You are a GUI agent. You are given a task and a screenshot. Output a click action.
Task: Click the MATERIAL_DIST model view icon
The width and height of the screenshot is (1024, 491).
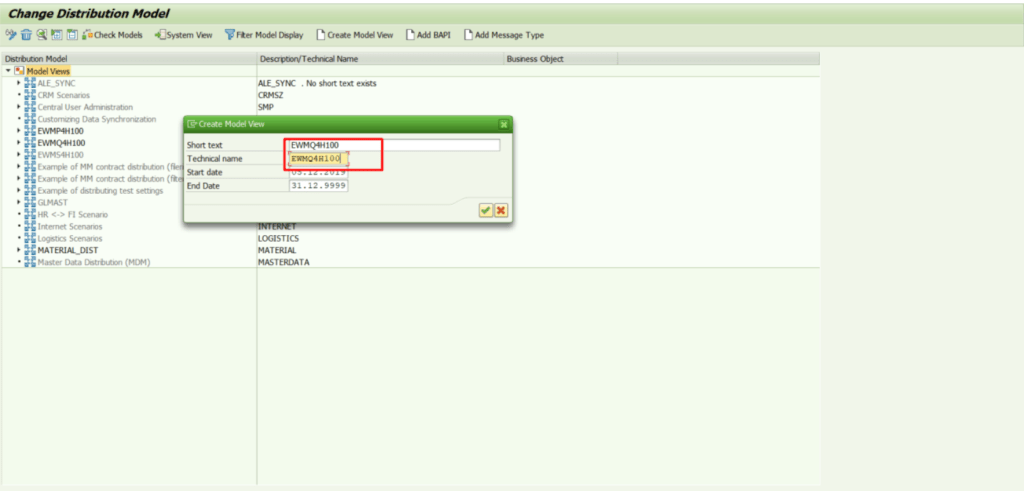coord(30,250)
